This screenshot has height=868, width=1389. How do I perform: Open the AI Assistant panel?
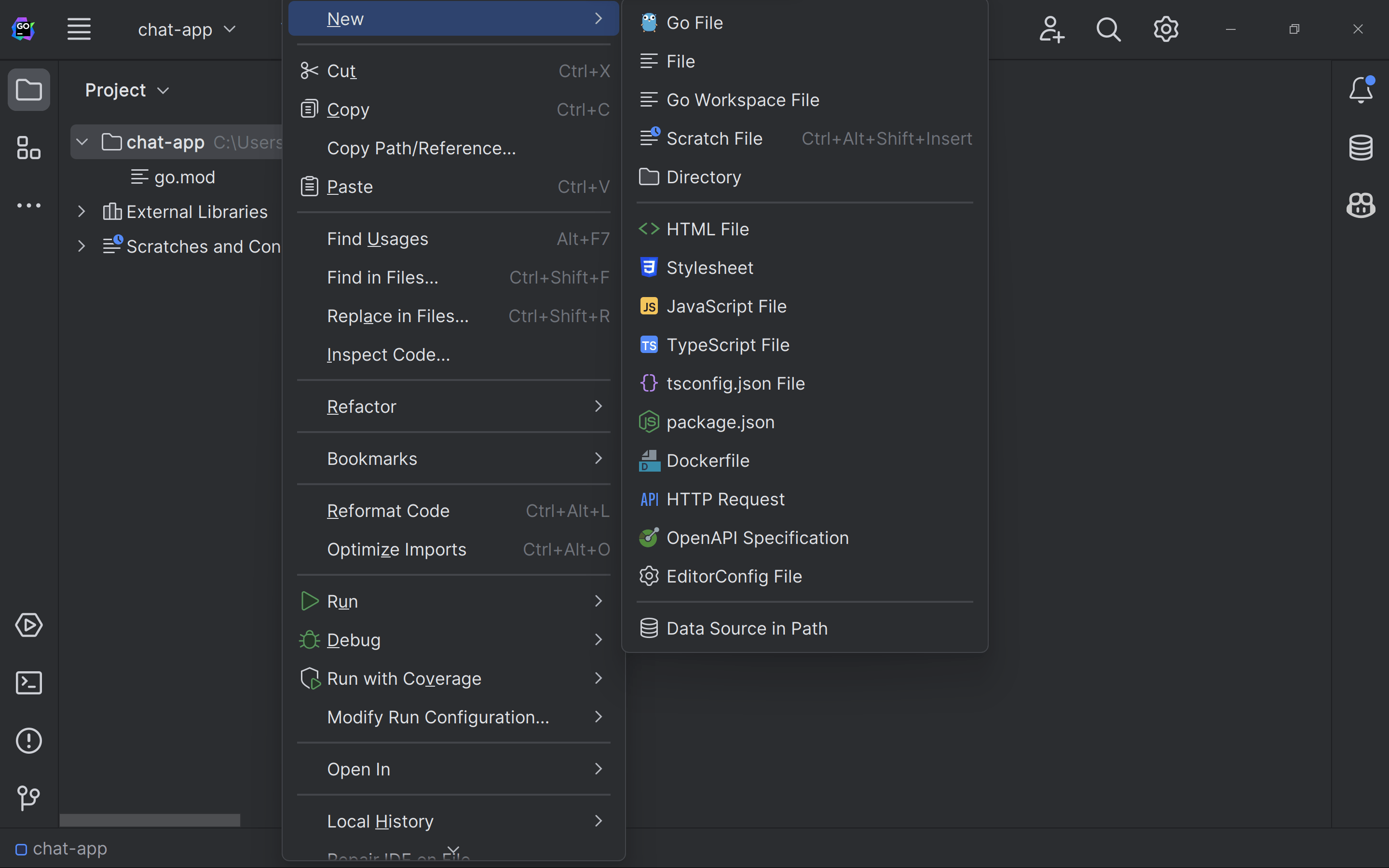click(1360, 205)
